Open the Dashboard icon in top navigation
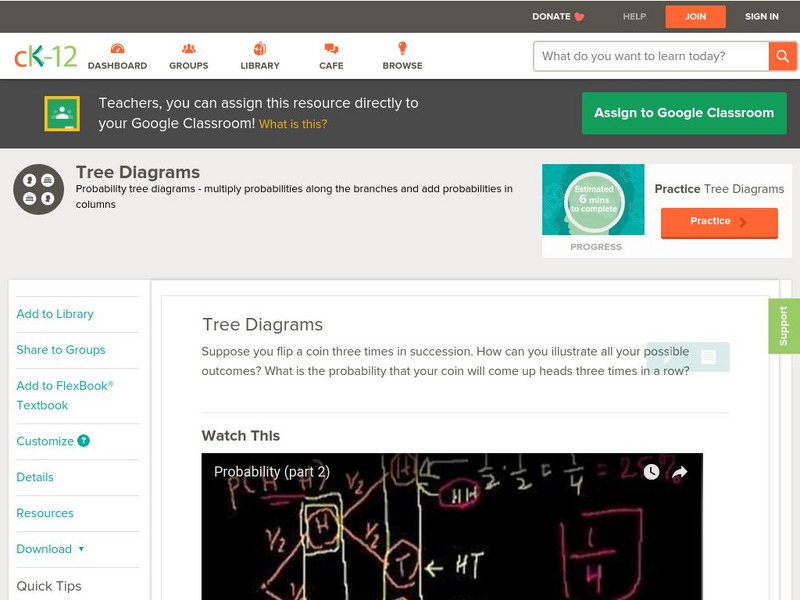The image size is (800, 600). (119, 47)
